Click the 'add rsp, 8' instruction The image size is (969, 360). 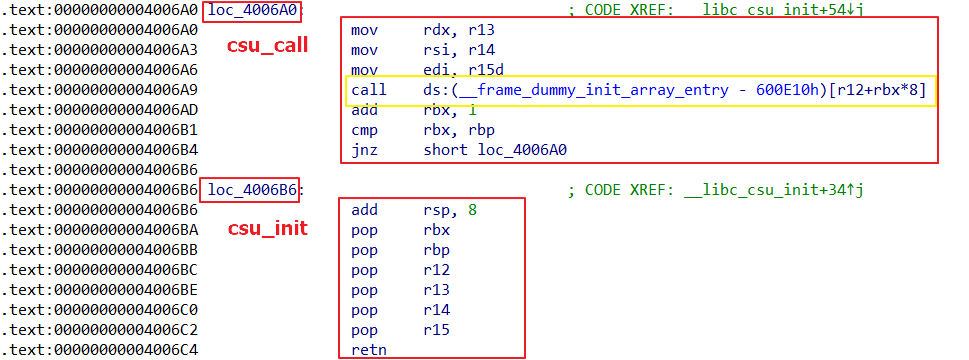point(414,211)
